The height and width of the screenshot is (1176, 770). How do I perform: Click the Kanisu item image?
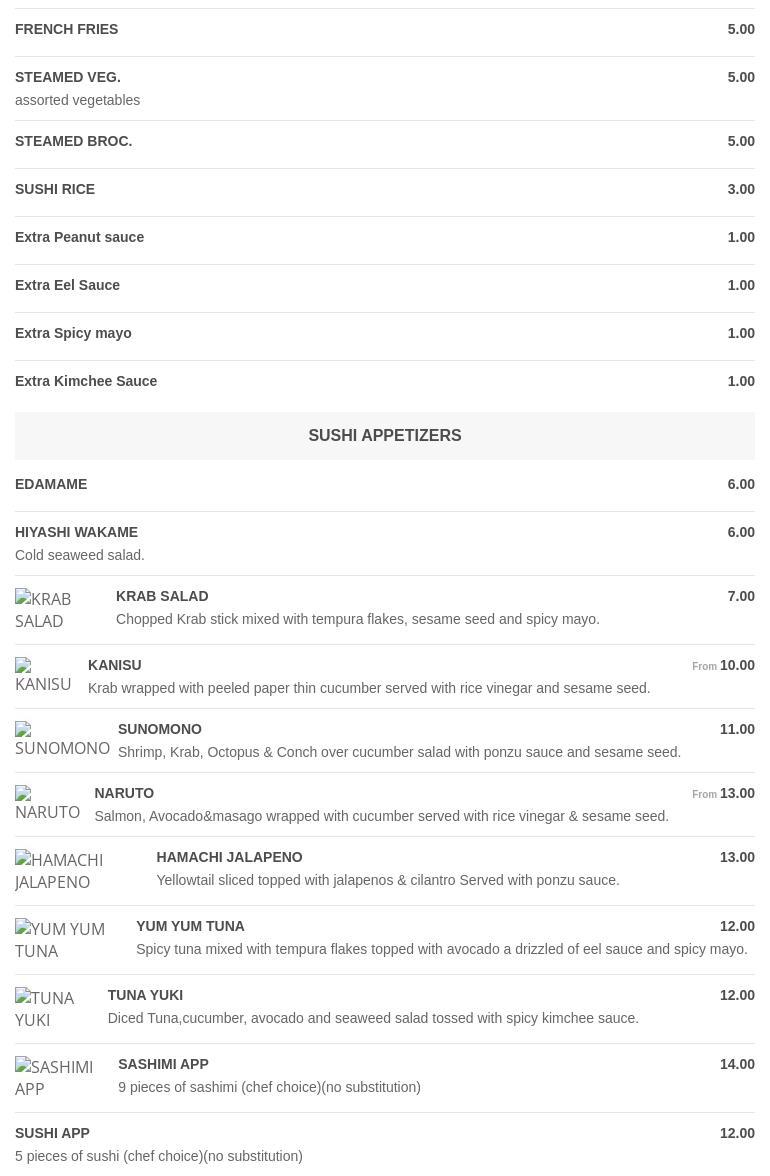[x=43, y=676]
